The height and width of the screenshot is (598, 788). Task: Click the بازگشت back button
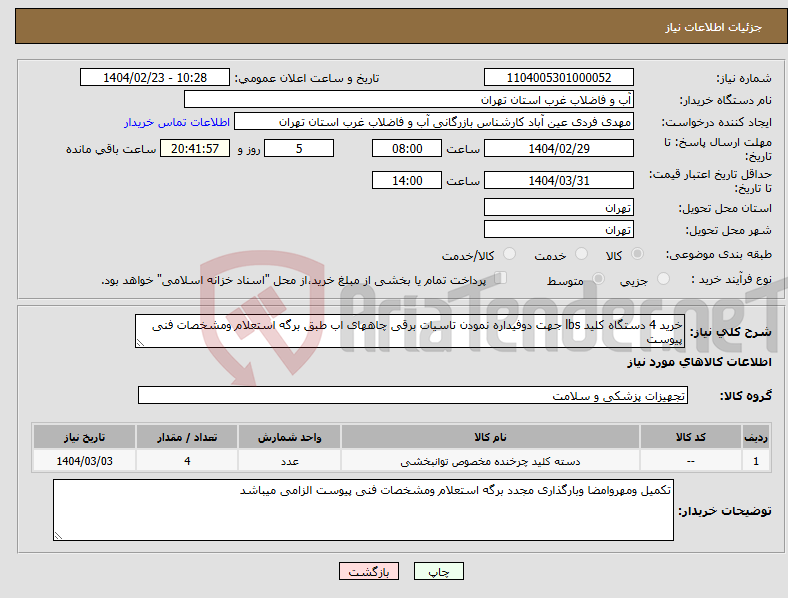pos(369,571)
